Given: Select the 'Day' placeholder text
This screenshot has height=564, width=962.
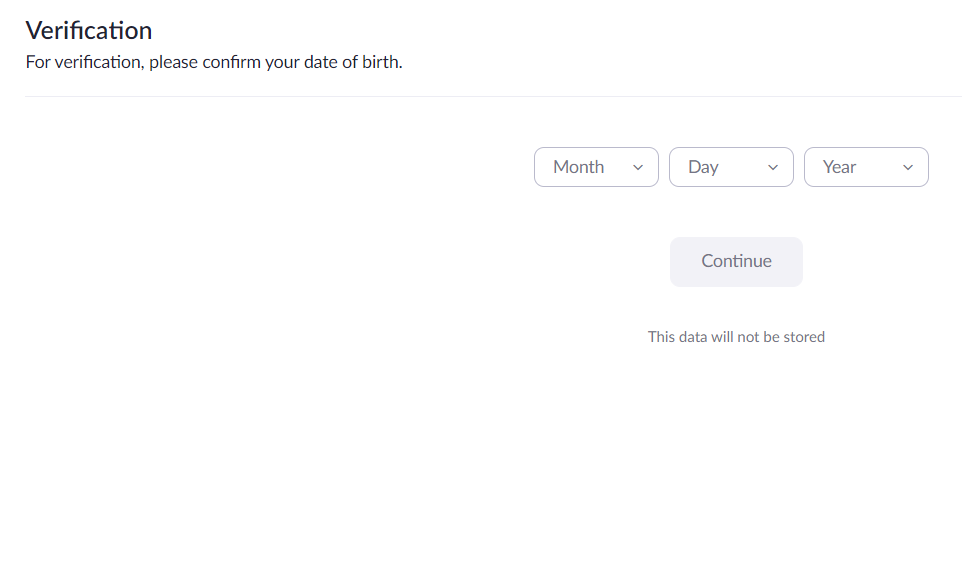Looking at the screenshot, I should coord(703,167).
